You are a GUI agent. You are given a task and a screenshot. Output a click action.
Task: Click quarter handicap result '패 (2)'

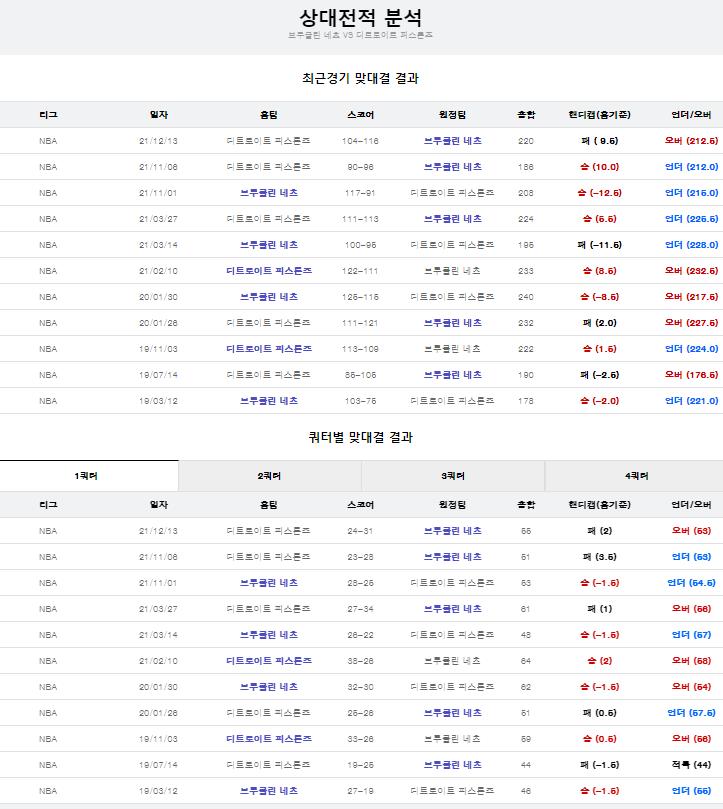[599, 531]
